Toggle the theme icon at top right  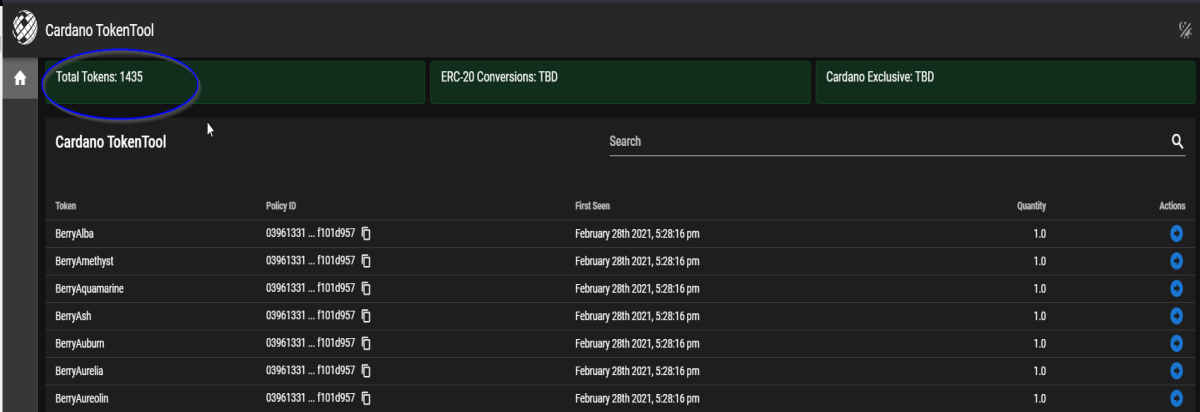coord(1183,31)
